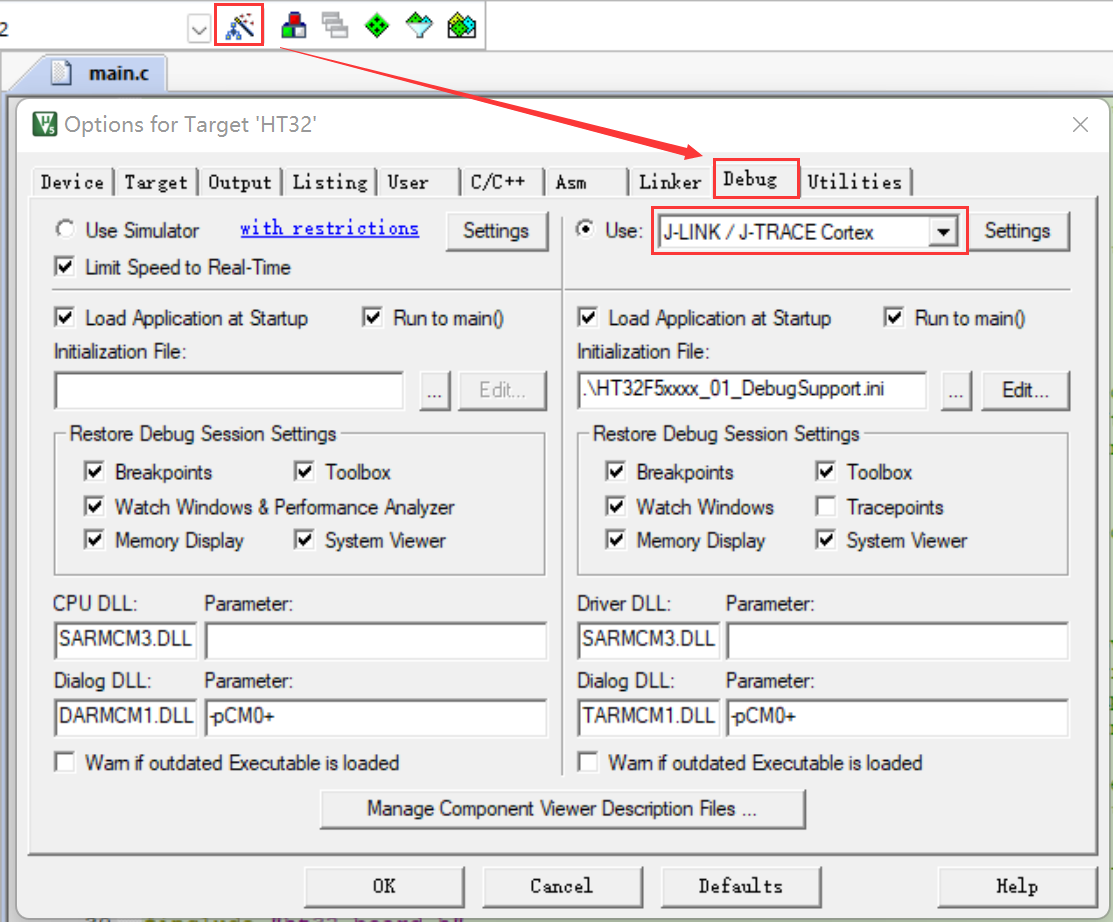Viewport: 1113px width, 922px height.
Task: Switch to the C/C++ tab
Action: click(497, 182)
